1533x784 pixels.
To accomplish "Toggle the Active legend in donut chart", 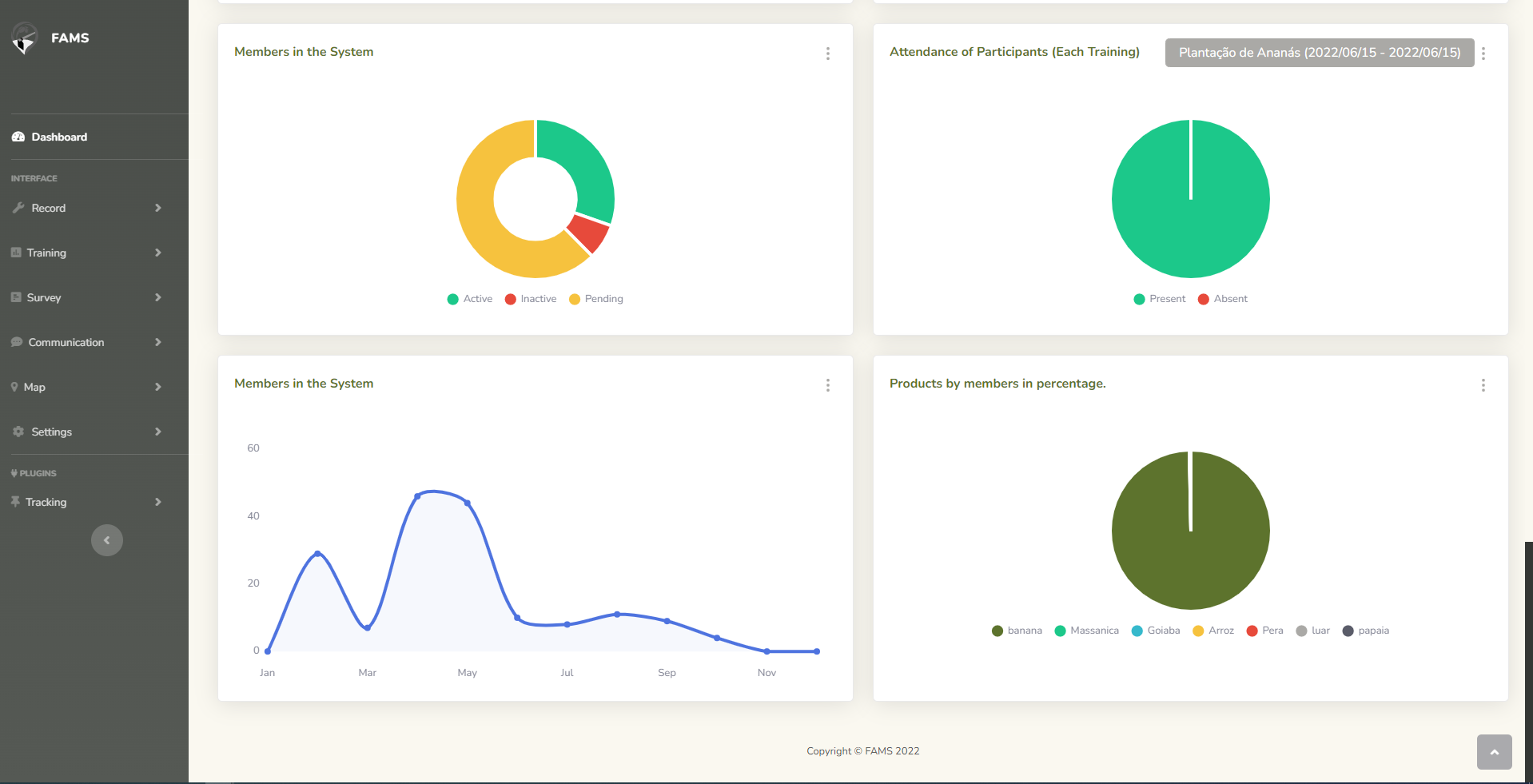I will click(470, 299).
